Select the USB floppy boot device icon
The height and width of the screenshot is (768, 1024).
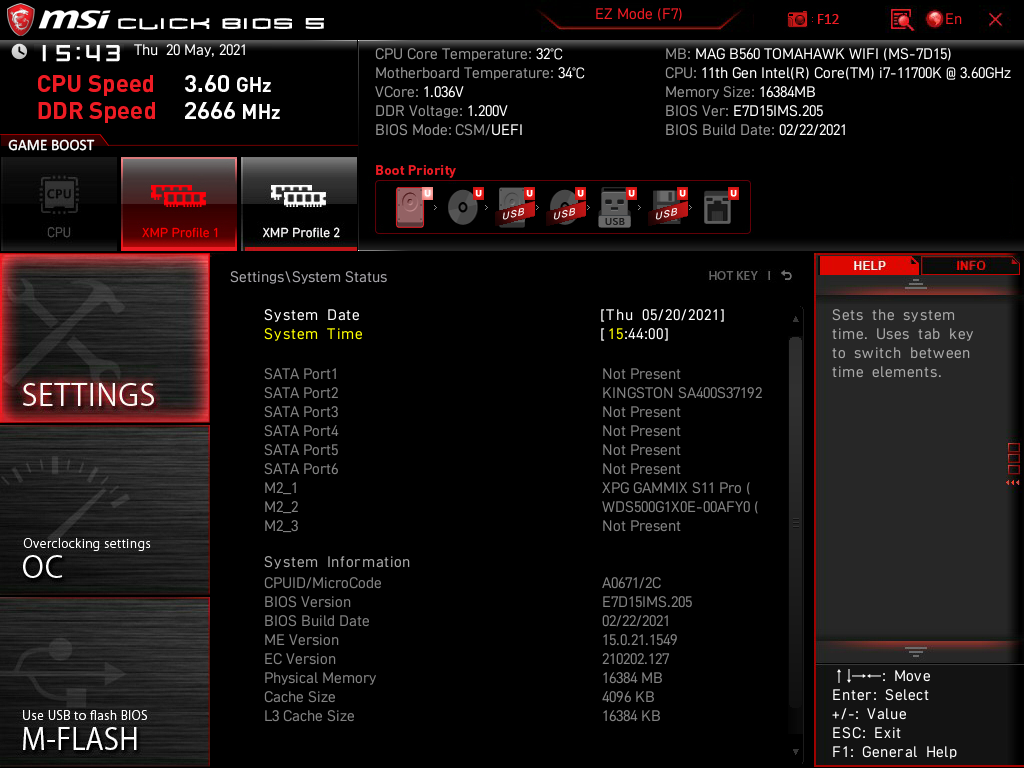click(x=668, y=207)
